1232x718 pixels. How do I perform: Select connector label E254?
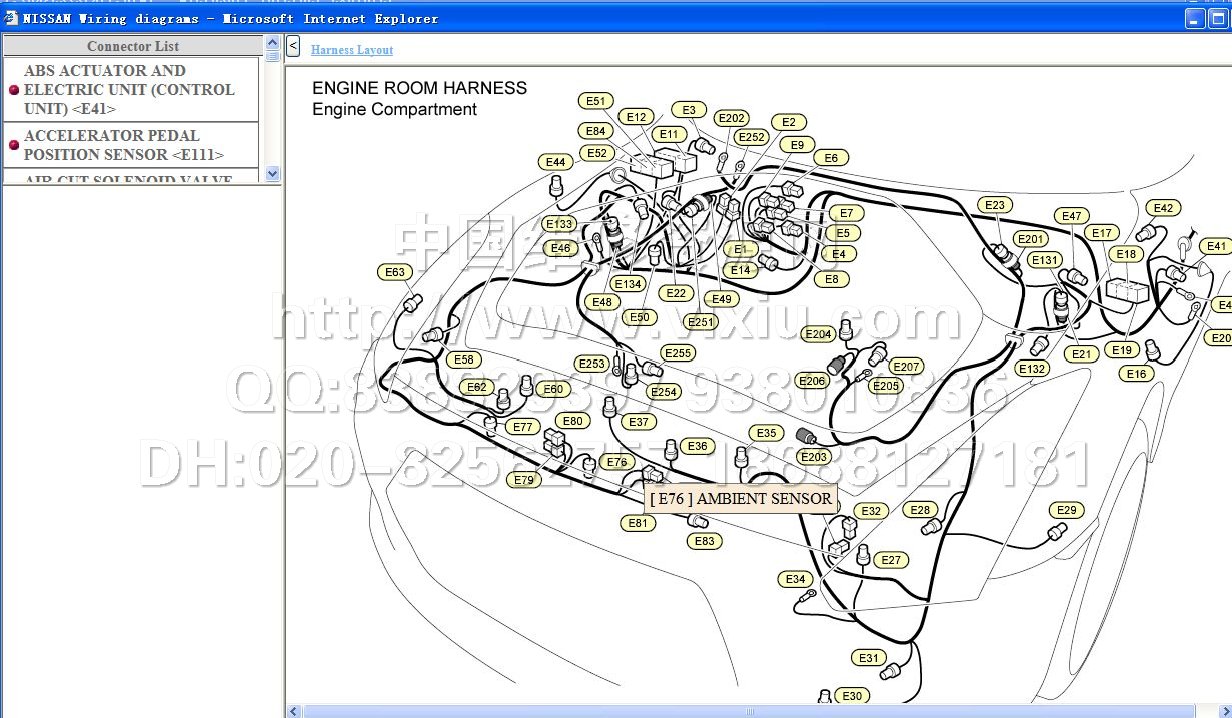664,392
